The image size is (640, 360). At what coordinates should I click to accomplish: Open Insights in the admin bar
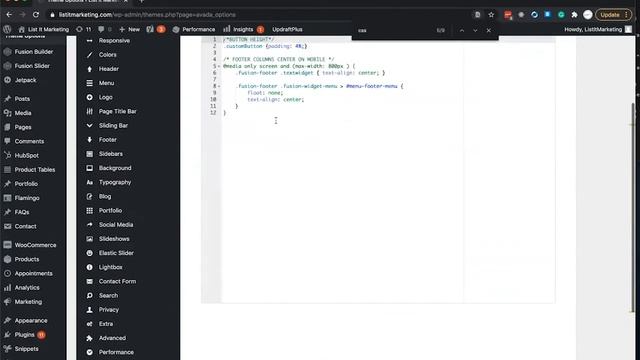point(244,29)
